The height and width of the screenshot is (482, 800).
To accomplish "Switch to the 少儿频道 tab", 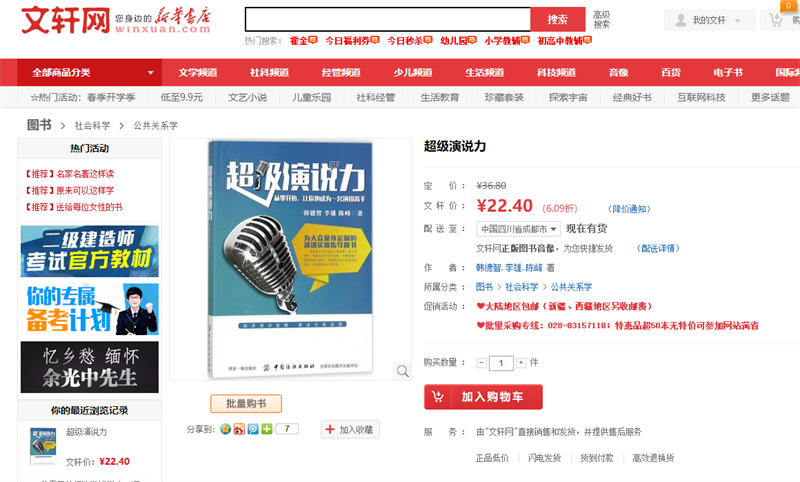I will (413, 72).
